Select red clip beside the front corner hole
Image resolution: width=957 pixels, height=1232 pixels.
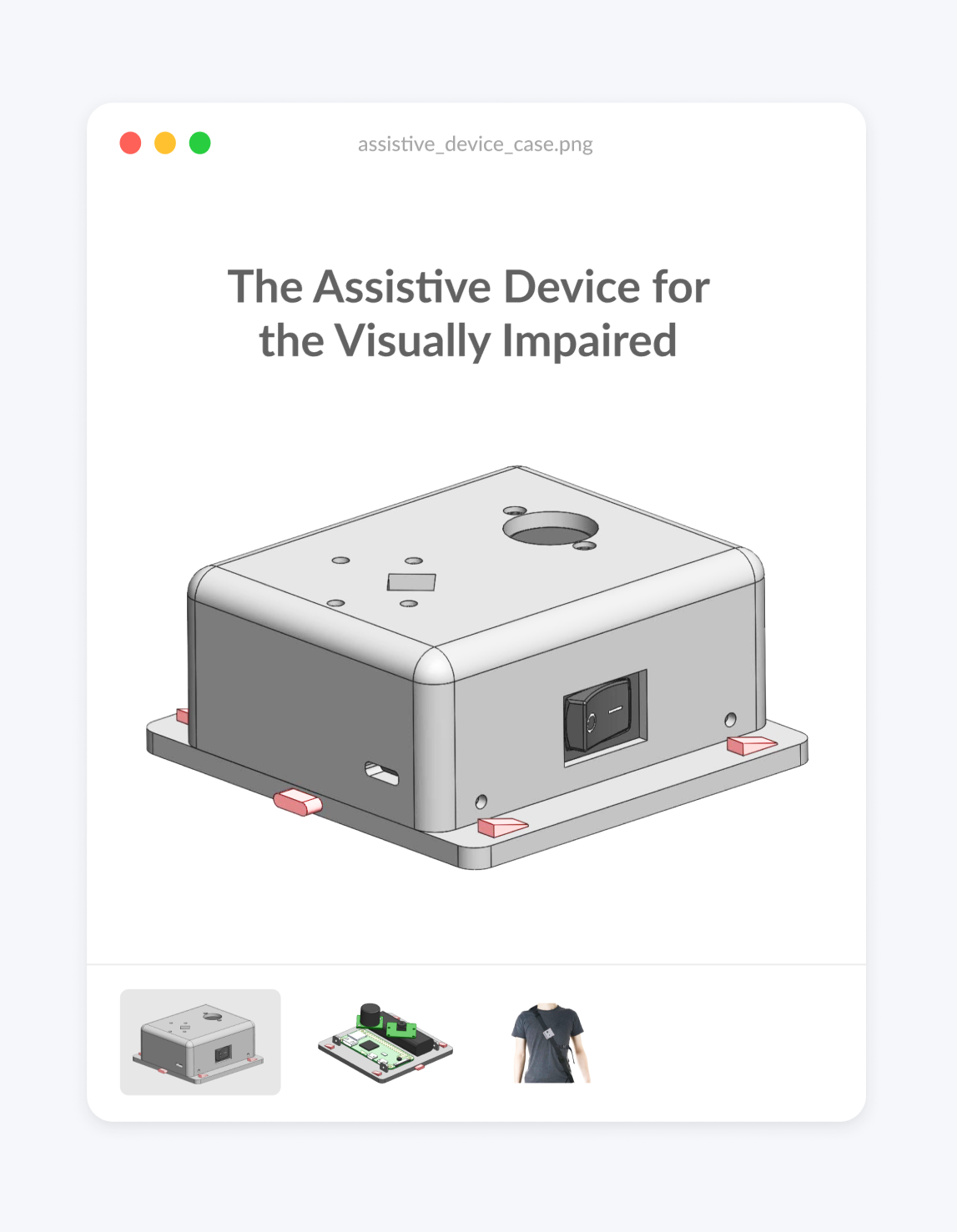[x=502, y=827]
